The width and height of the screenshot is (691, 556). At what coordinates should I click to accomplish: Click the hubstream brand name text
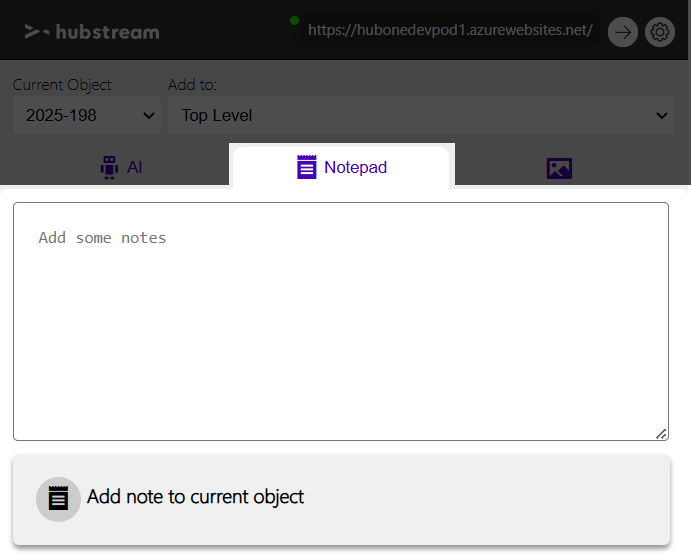(107, 32)
